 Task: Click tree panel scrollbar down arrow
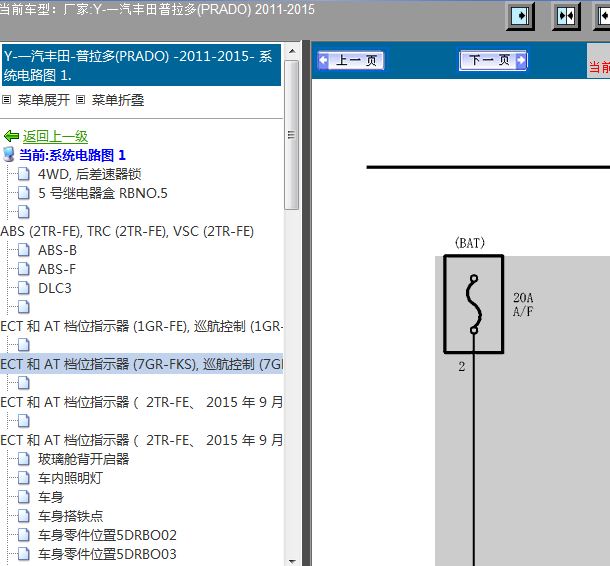point(292,561)
